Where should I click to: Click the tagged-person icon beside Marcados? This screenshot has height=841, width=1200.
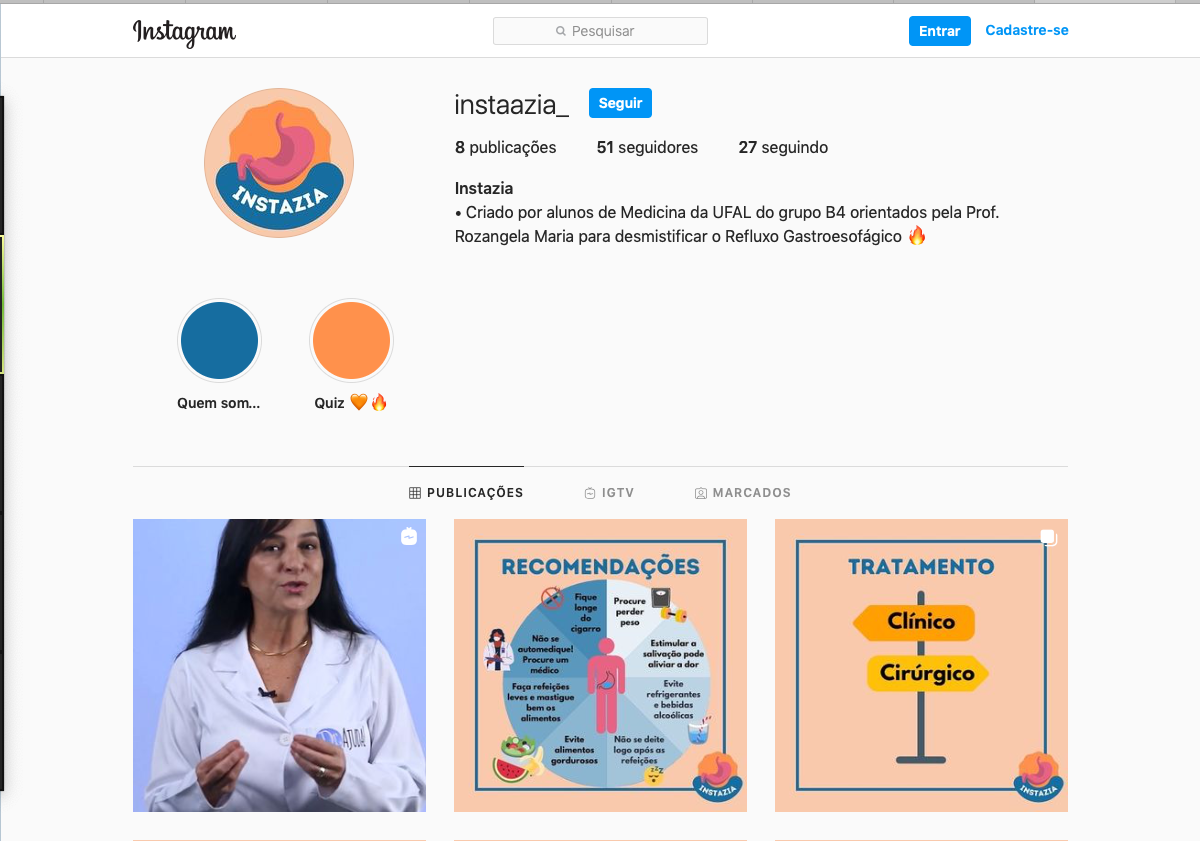click(x=701, y=493)
